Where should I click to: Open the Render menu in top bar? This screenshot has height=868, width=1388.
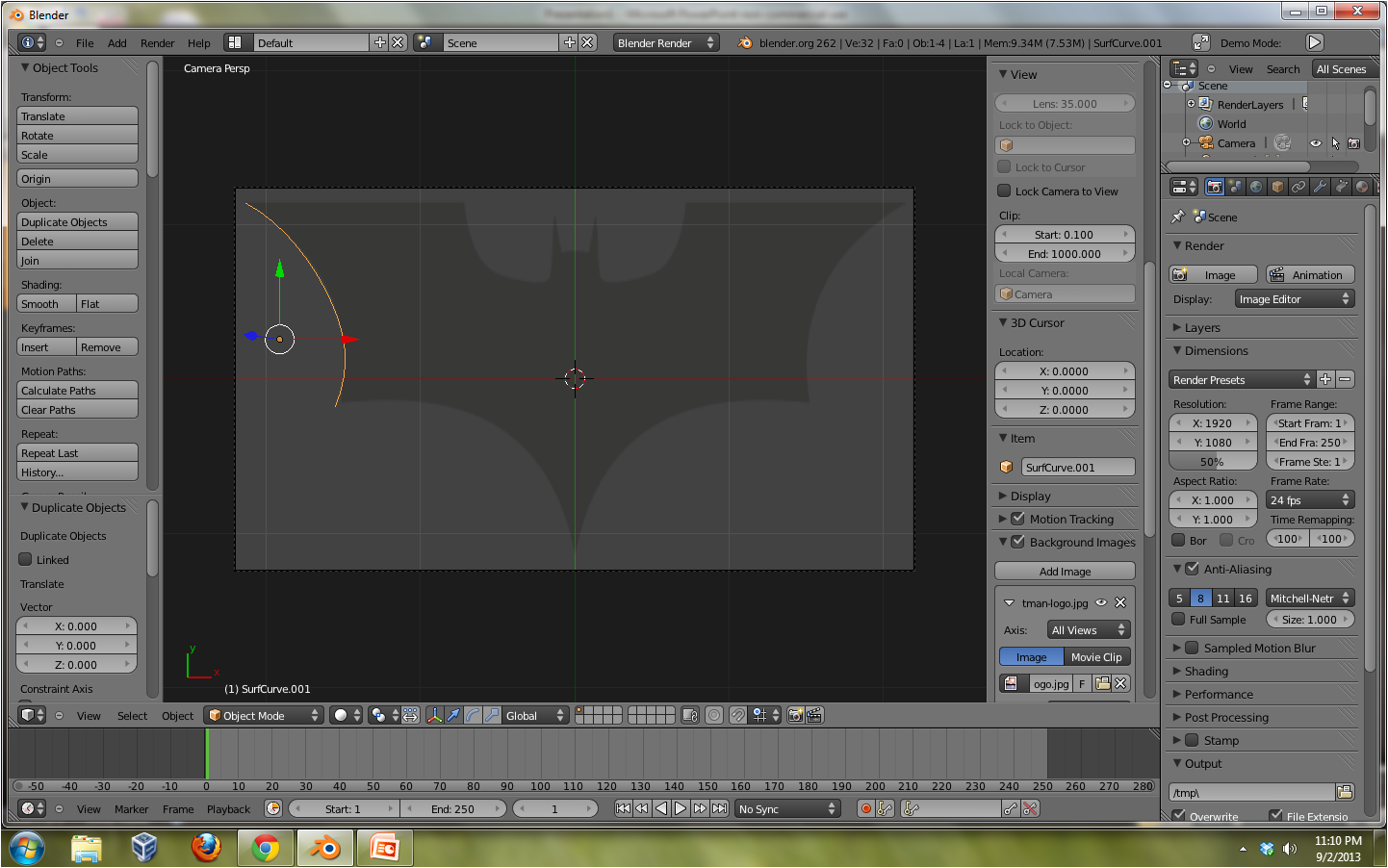(x=157, y=43)
